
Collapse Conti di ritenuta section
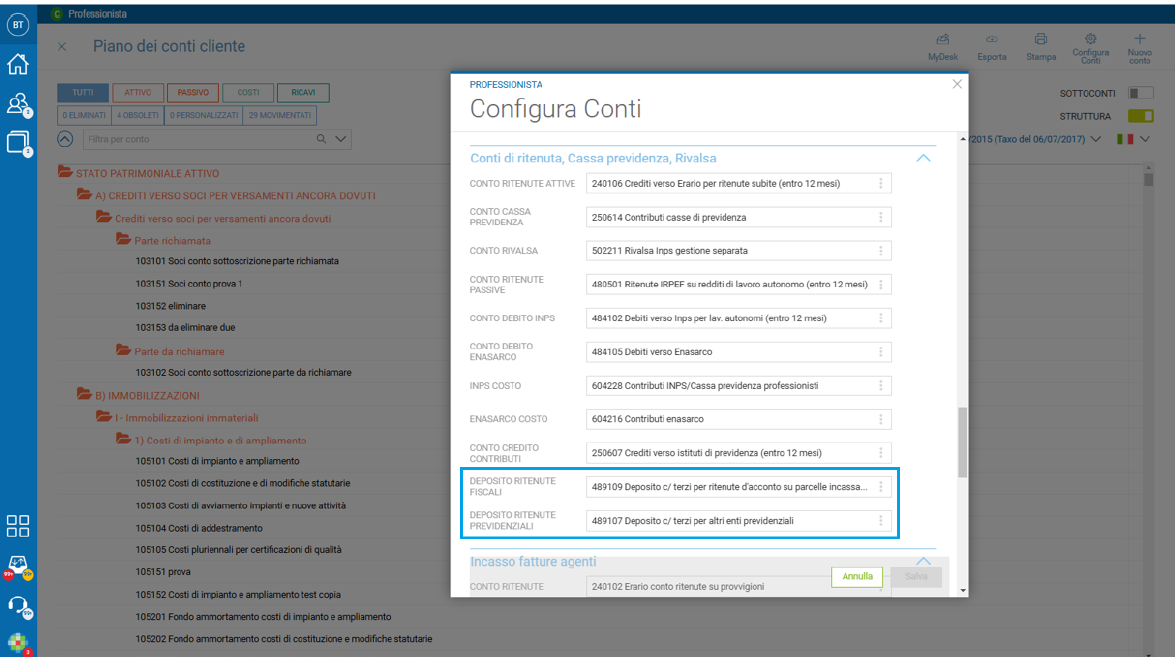[923, 158]
